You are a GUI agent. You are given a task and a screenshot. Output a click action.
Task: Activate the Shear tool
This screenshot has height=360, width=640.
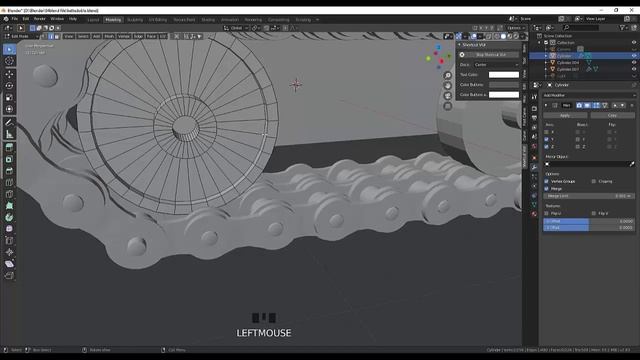point(9,264)
